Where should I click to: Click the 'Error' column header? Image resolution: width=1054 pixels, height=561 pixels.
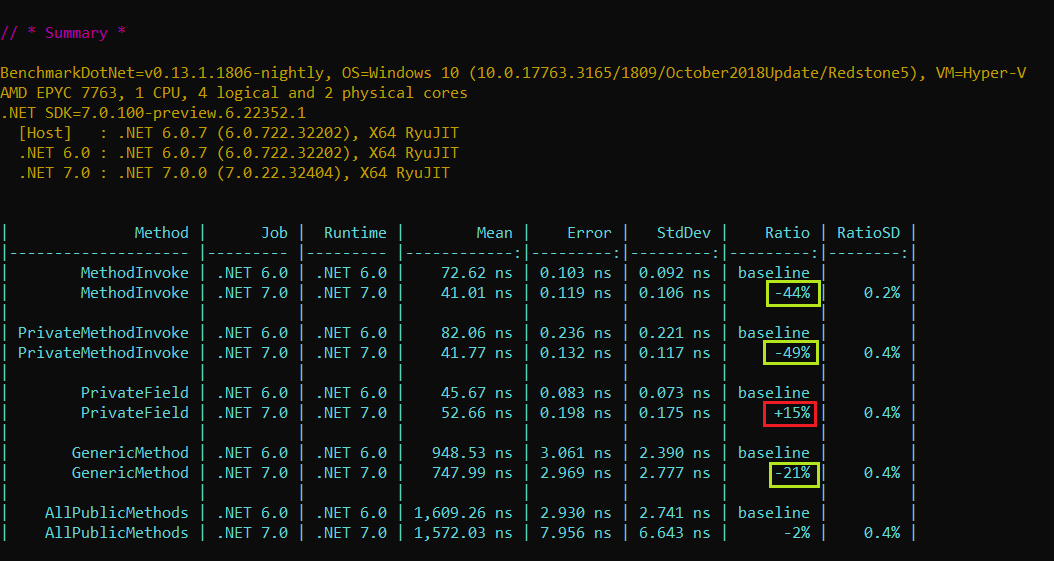589,233
